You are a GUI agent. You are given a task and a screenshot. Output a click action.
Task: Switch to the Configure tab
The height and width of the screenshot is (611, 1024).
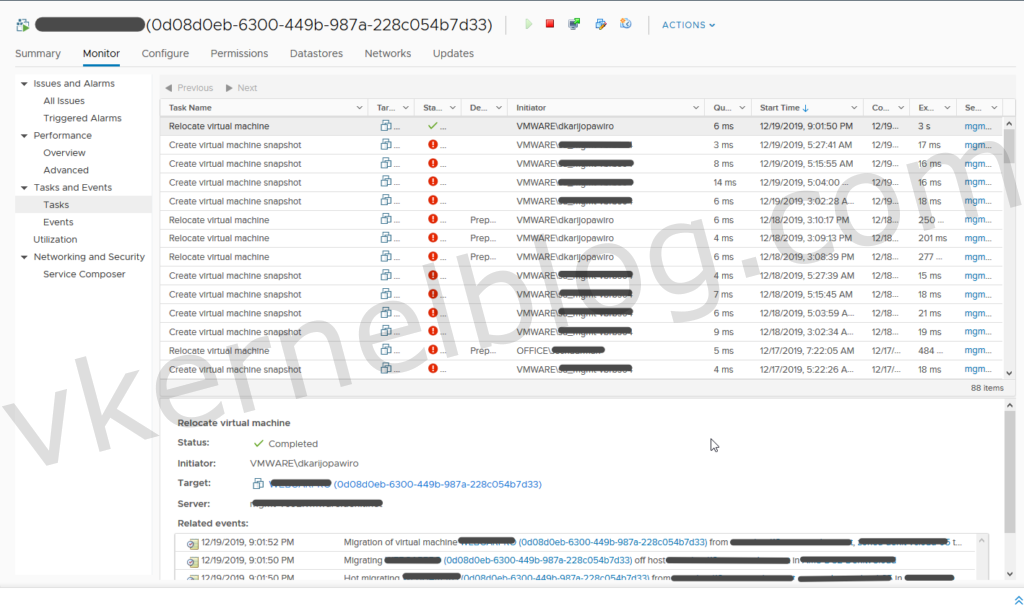click(x=165, y=54)
